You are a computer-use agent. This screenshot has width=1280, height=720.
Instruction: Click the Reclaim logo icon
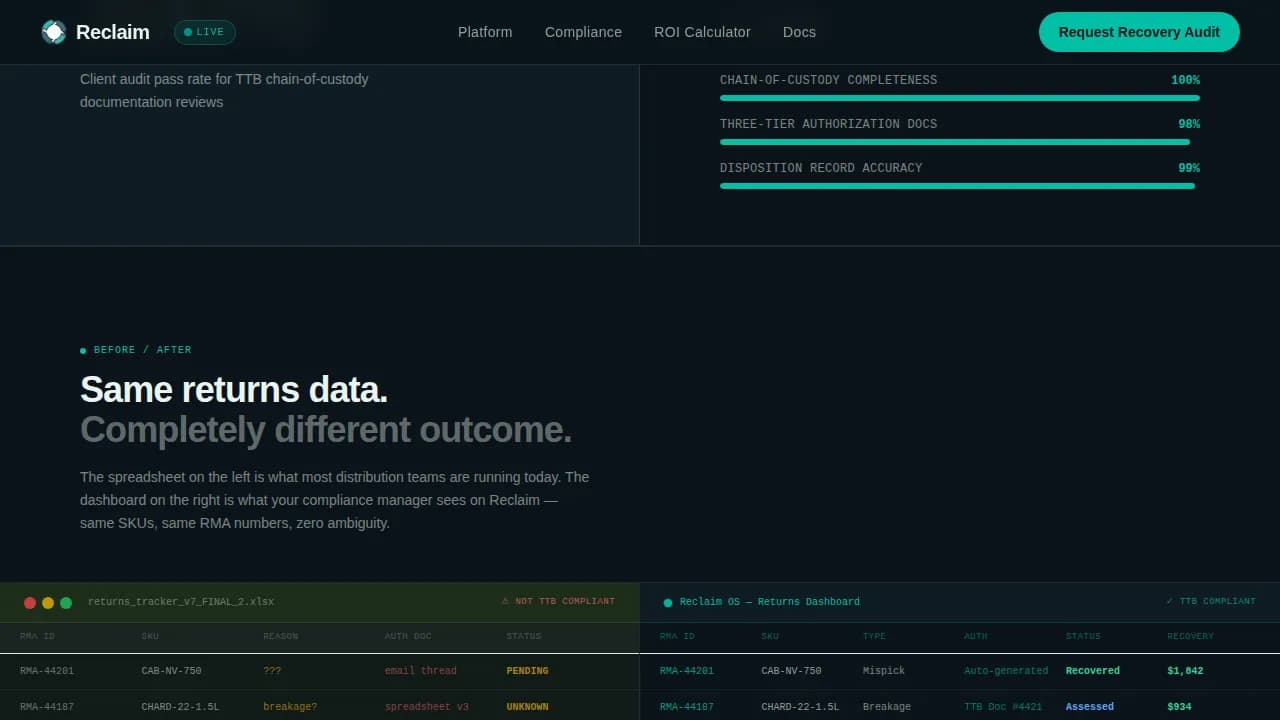pyautogui.click(x=54, y=32)
